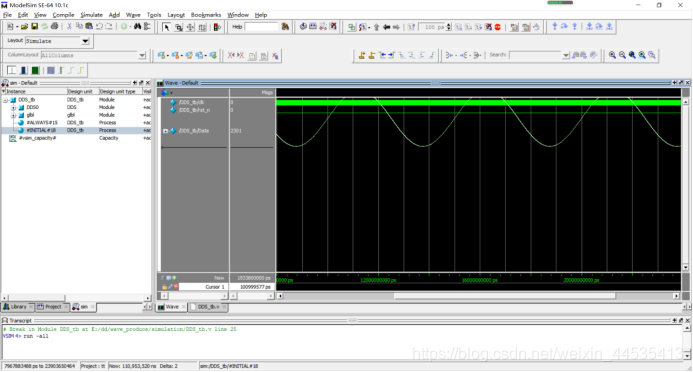The height and width of the screenshot is (372, 693).
Task: Switch to the DDS_tb.v editor tab
Action: (x=208, y=307)
